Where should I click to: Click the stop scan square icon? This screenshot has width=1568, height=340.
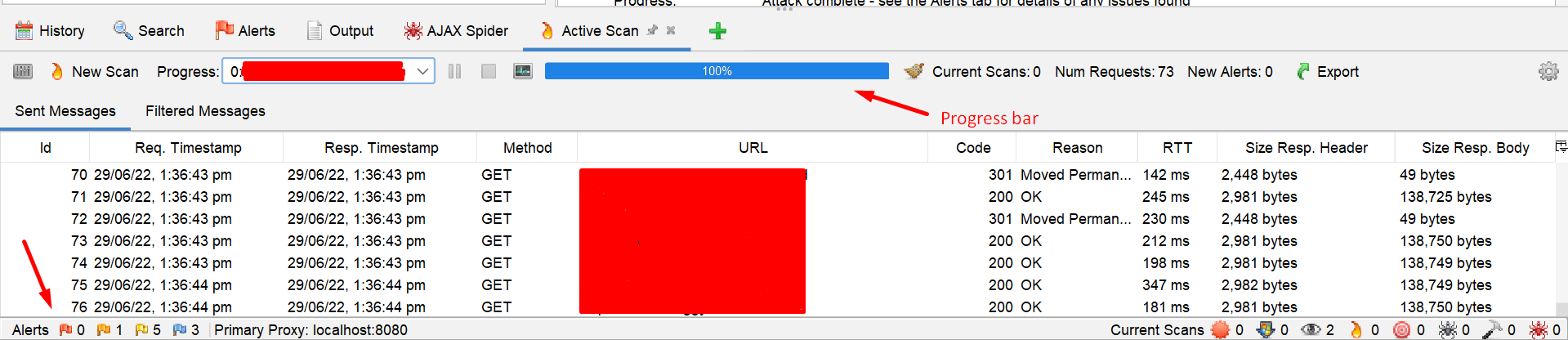click(x=489, y=72)
